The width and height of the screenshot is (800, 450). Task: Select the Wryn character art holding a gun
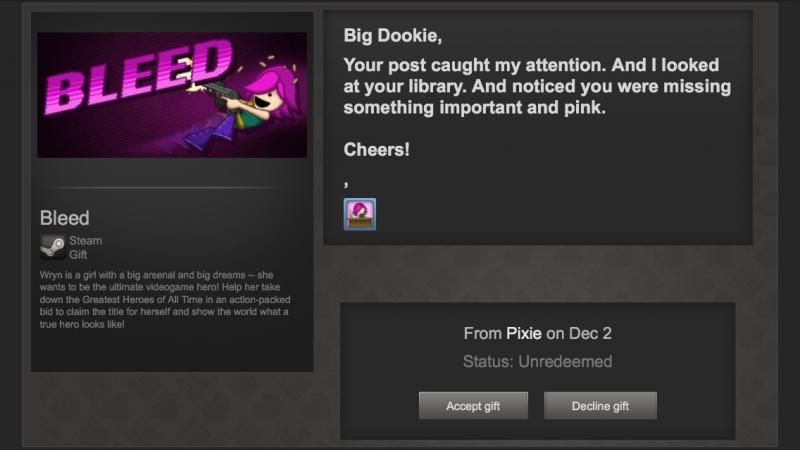click(244, 105)
